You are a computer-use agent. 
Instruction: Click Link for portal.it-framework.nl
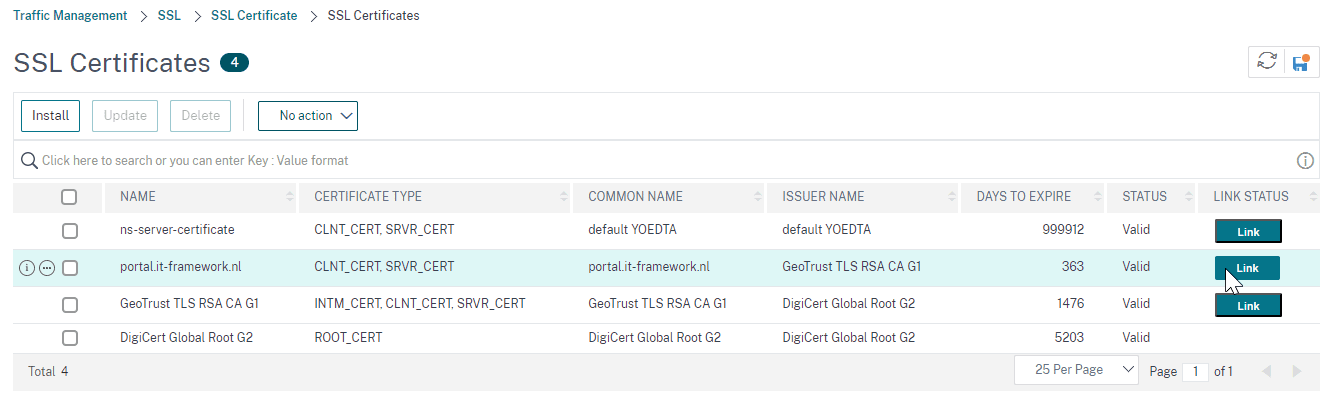[x=1248, y=268]
